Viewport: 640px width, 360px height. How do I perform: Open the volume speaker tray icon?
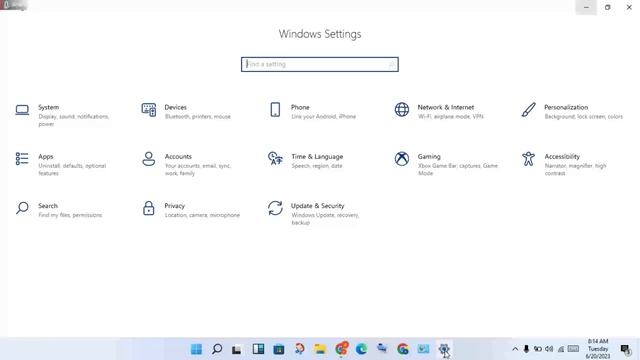click(x=549, y=349)
